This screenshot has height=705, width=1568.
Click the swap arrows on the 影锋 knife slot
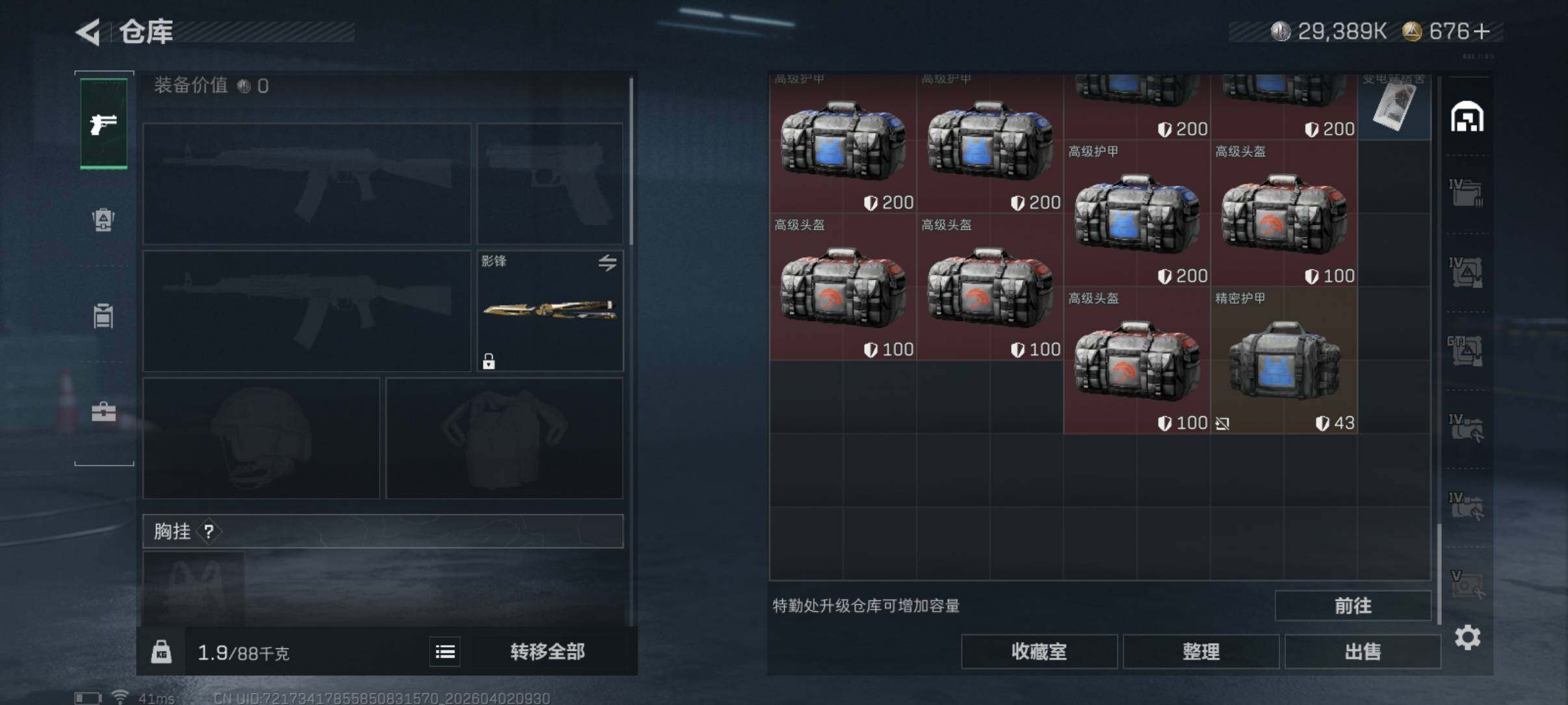[x=607, y=263]
